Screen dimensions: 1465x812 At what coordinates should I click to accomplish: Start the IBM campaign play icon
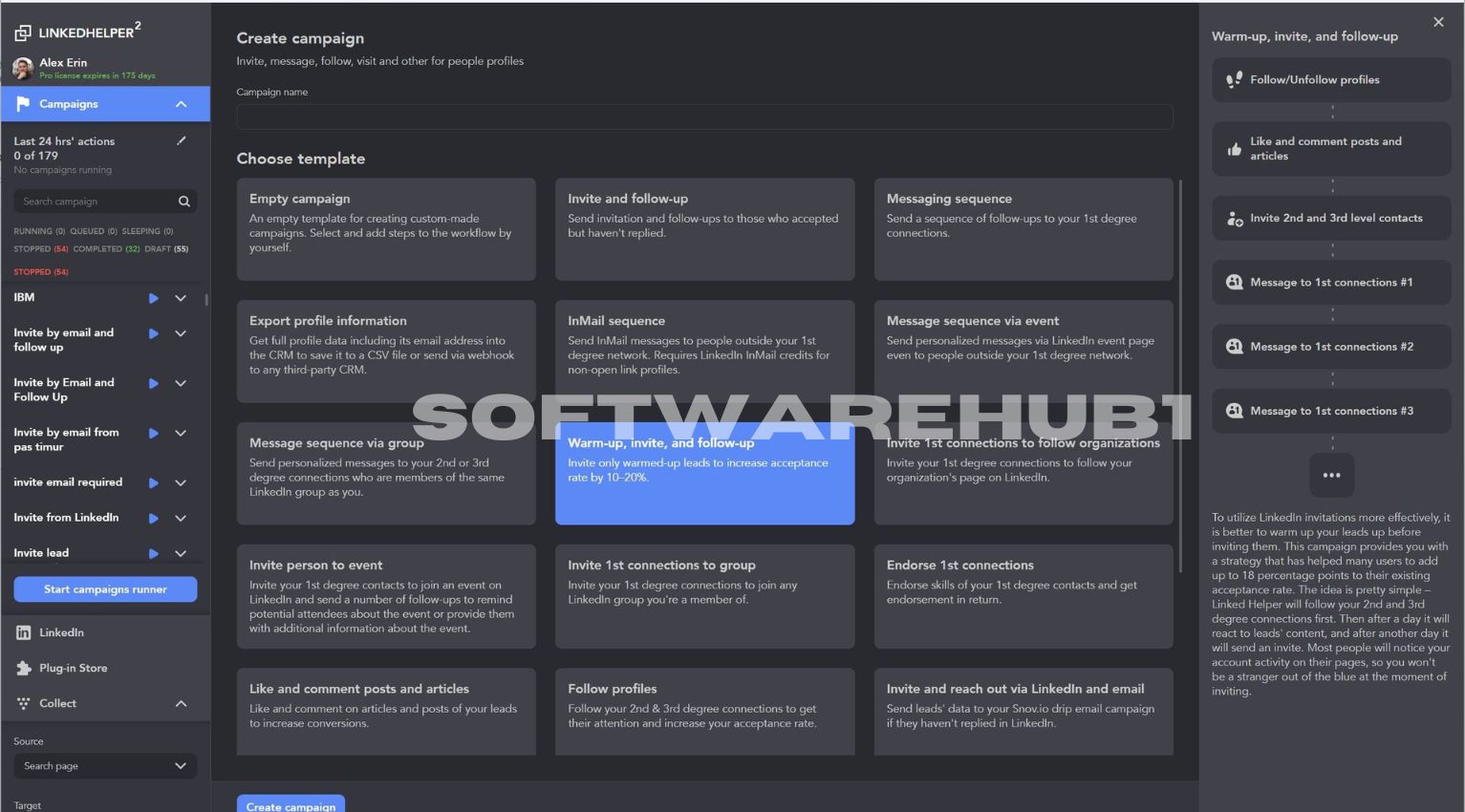click(x=153, y=298)
